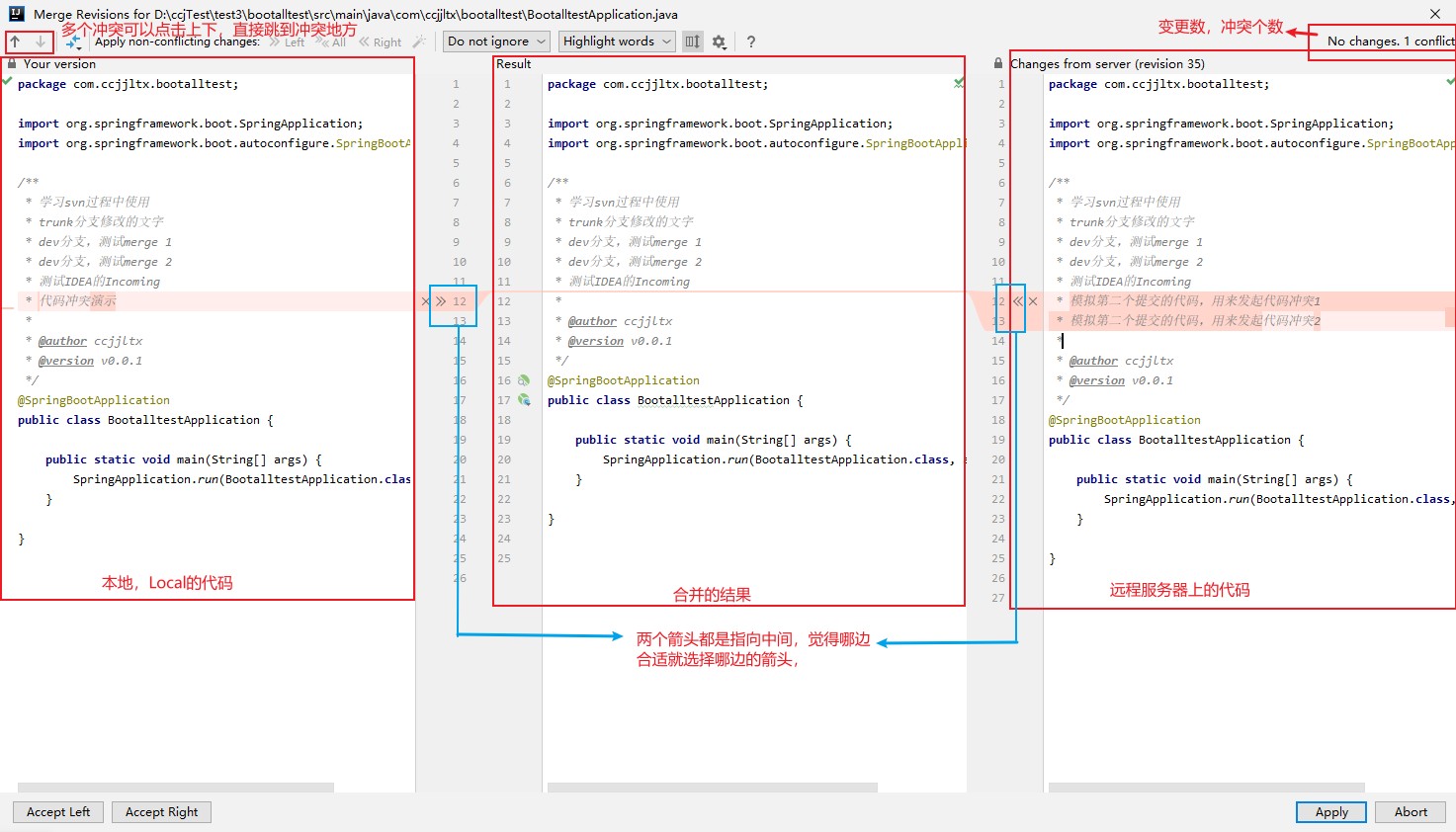Click the Spring bean gutter icon on line 16
This screenshot has width=1456, height=832.
coord(524,380)
